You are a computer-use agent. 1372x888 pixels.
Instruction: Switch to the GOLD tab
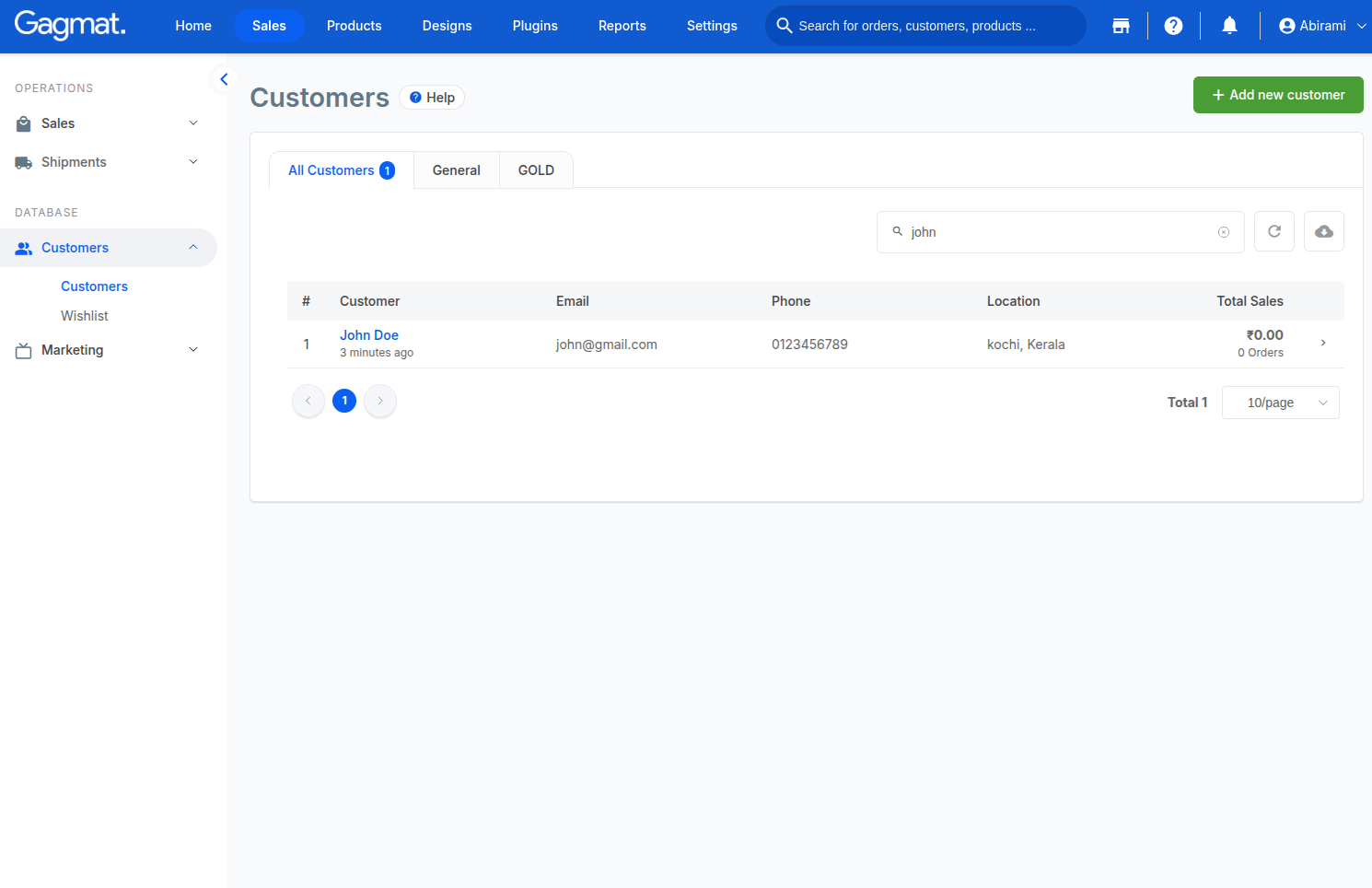click(x=536, y=170)
